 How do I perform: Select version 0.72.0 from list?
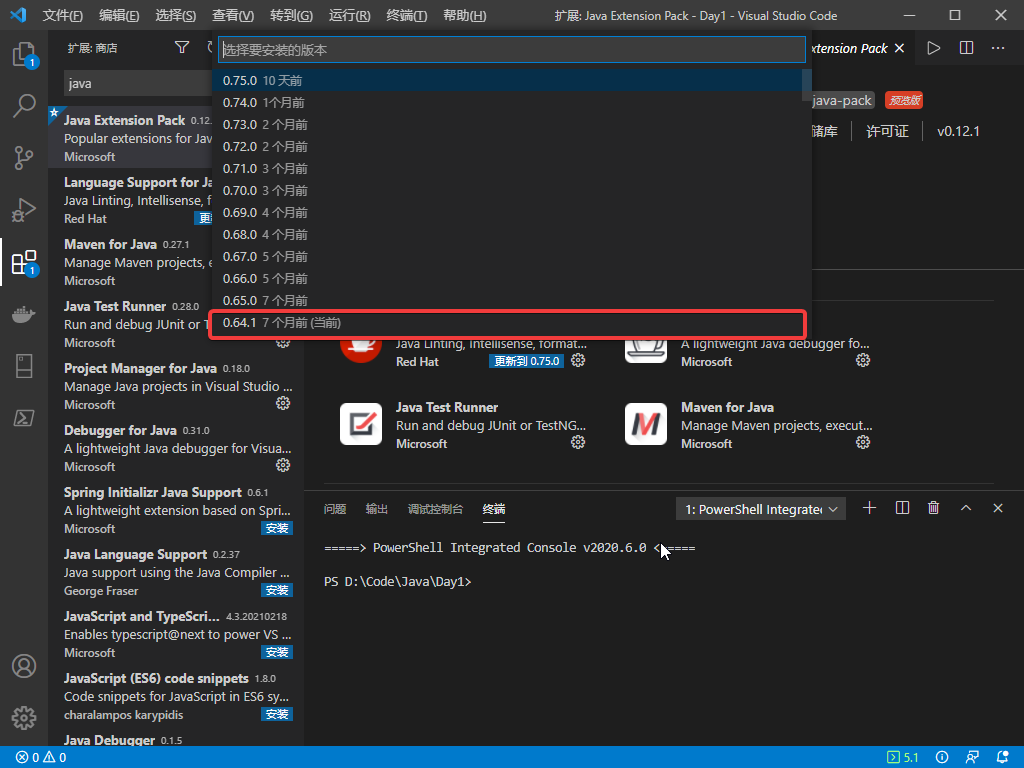click(507, 146)
